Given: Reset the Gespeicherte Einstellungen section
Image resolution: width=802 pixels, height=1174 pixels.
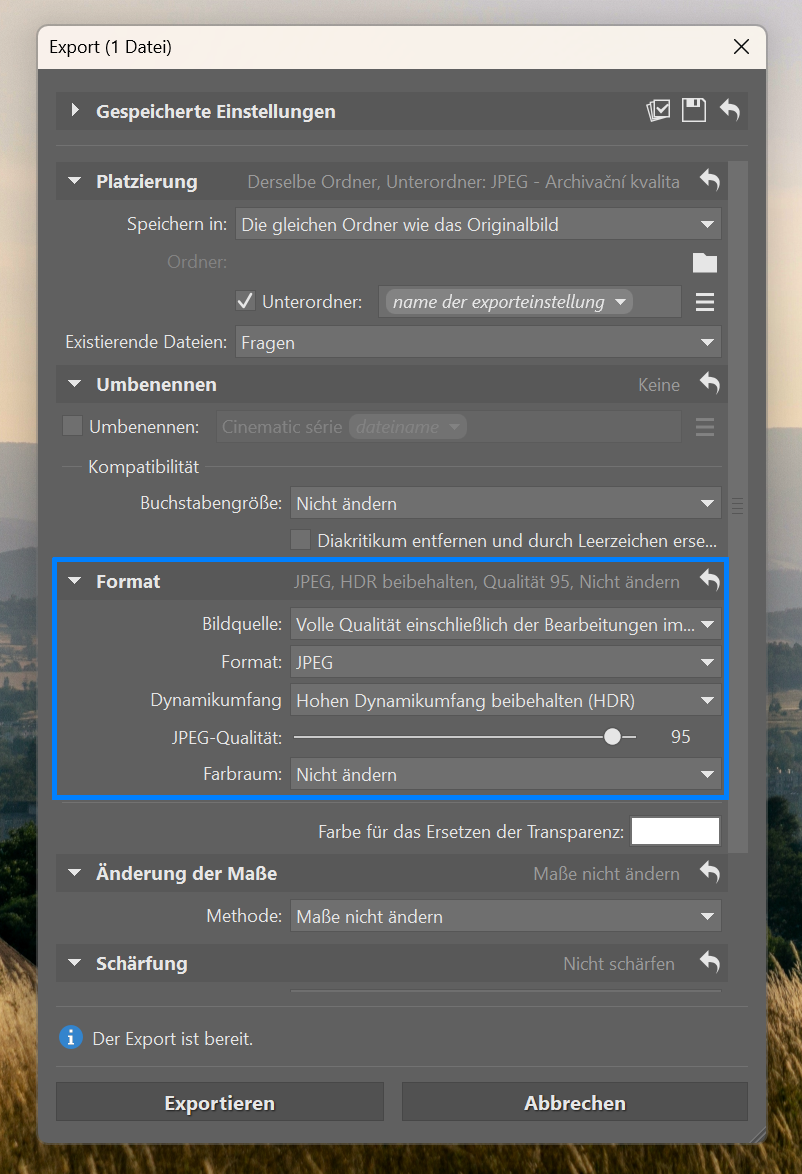Looking at the screenshot, I should pyautogui.click(x=730, y=111).
